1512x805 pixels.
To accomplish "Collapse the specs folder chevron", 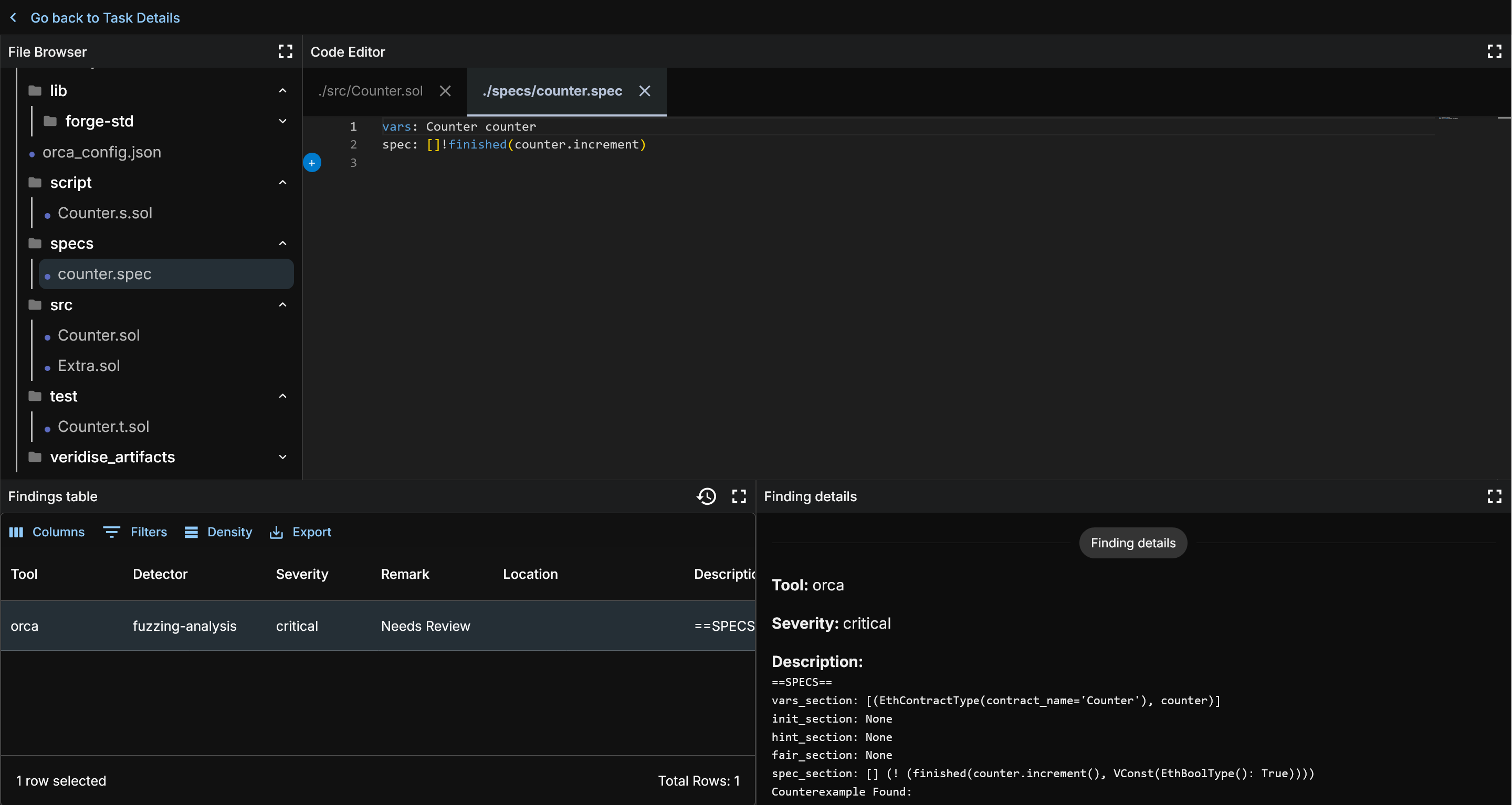I will point(282,243).
